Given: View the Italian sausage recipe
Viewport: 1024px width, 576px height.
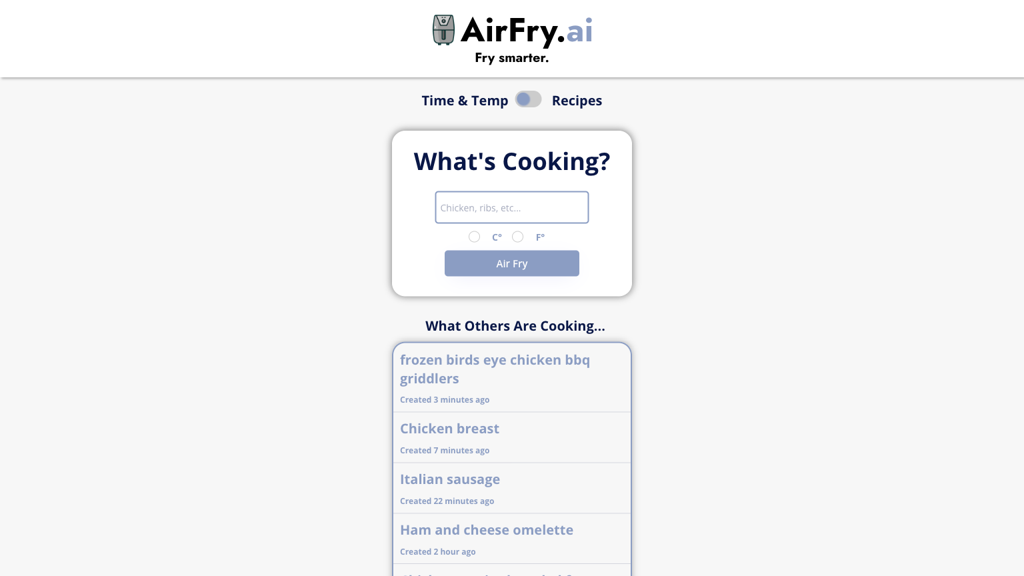Looking at the screenshot, I should pos(449,479).
